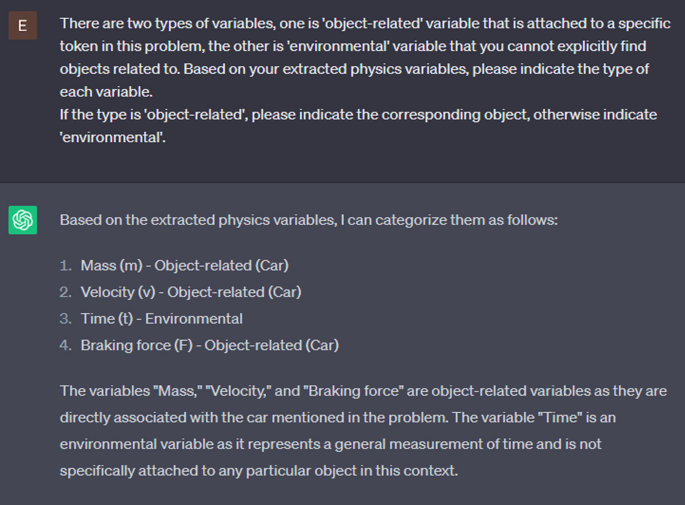This screenshot has width=685, height=505.
Task: Click "Object-related (Car)" next to Velocity
Action: click(234, 292)
